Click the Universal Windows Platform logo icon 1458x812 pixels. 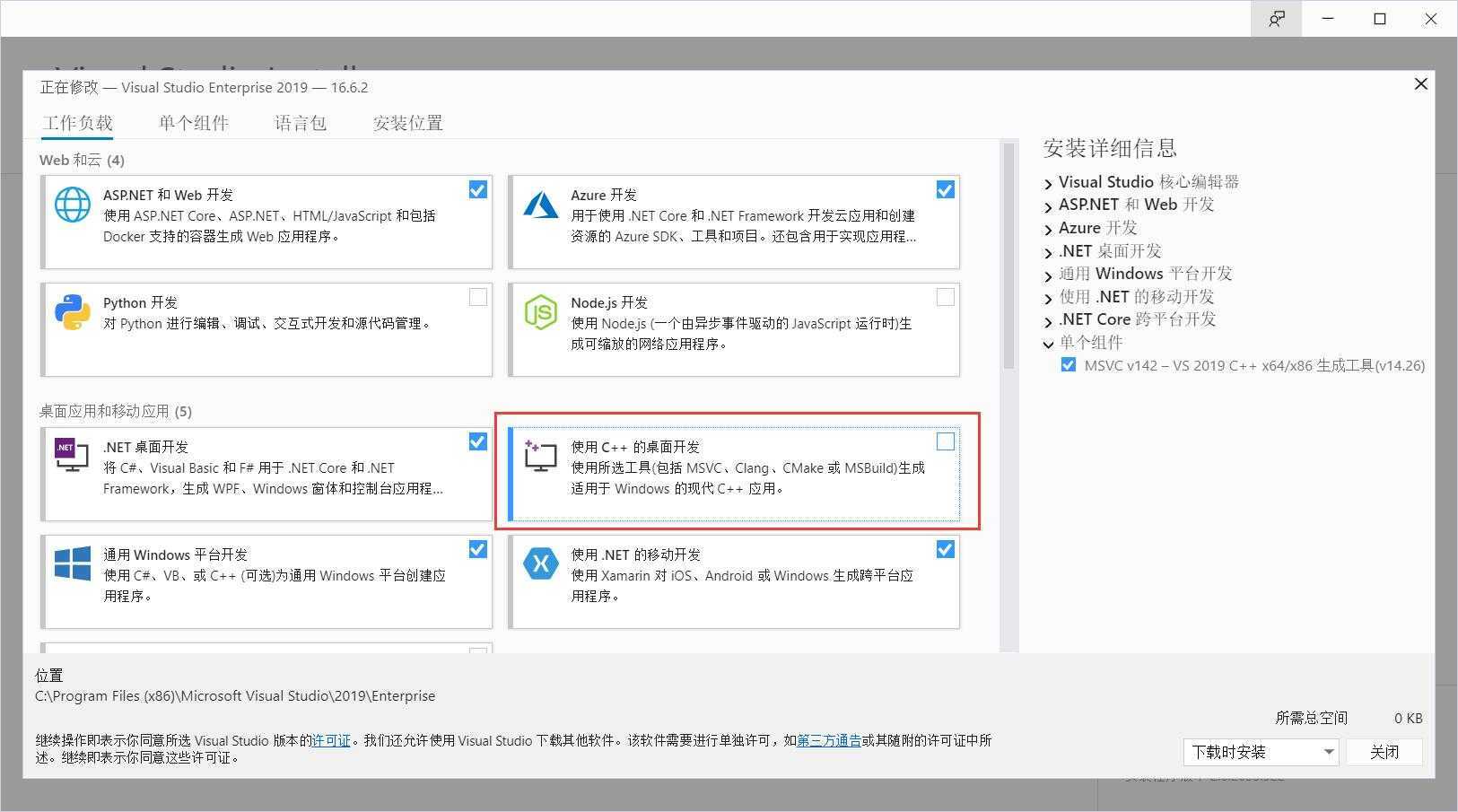(x=73, y=563)
